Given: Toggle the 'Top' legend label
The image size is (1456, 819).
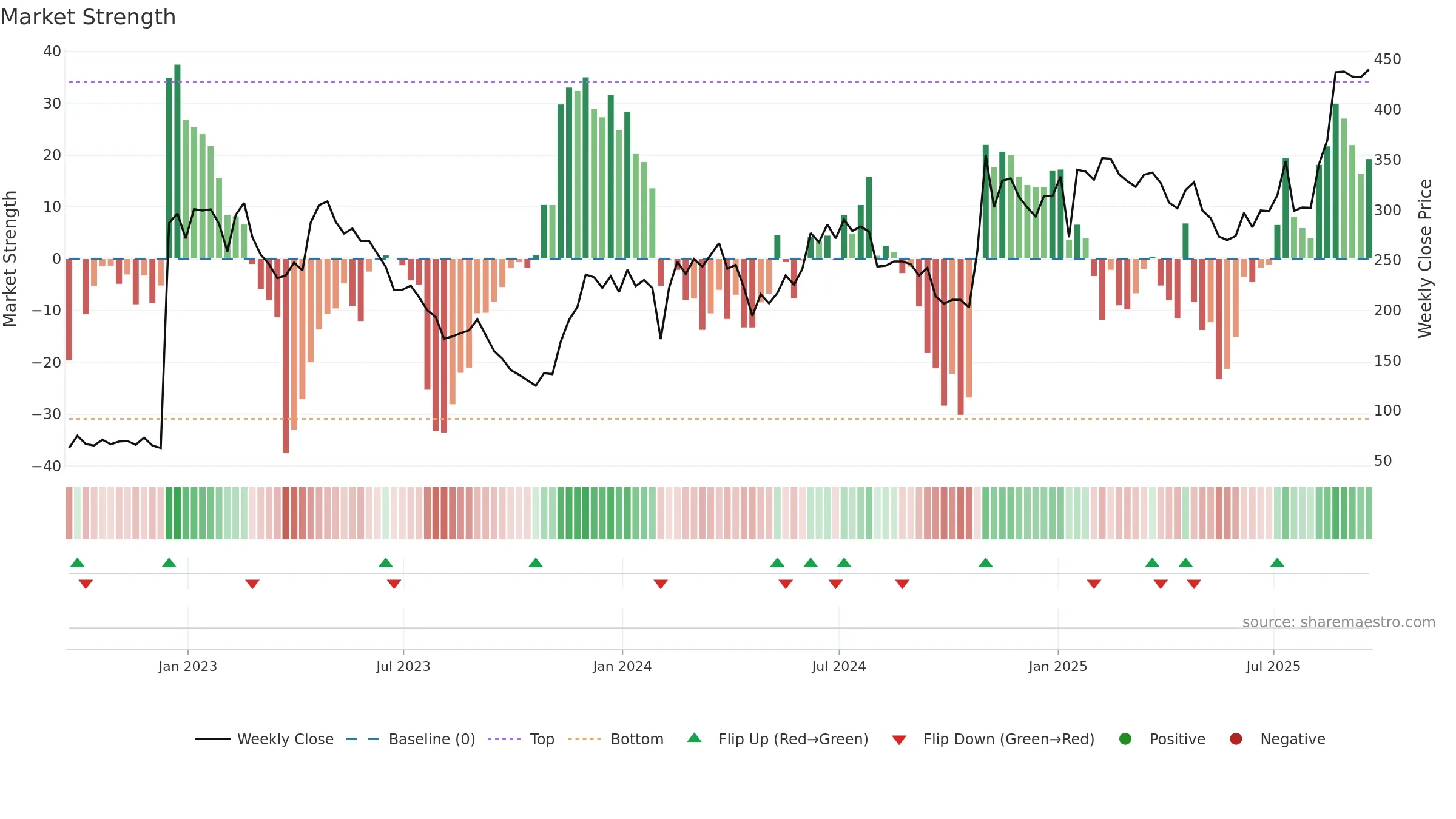Looking at the screenshot, I should (x=542, y=740).
